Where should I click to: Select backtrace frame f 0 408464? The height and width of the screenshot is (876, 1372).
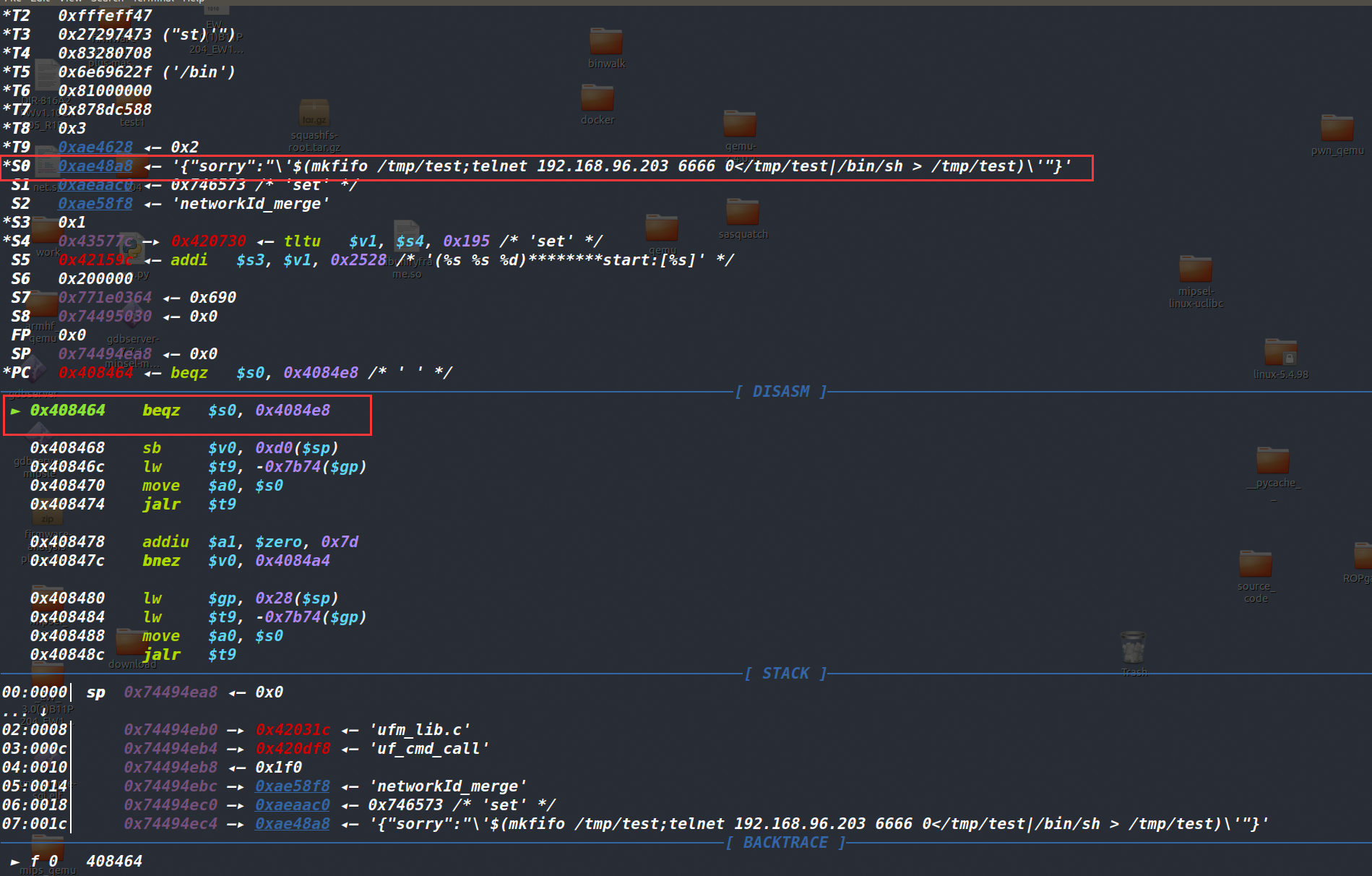tap(76, 862)
